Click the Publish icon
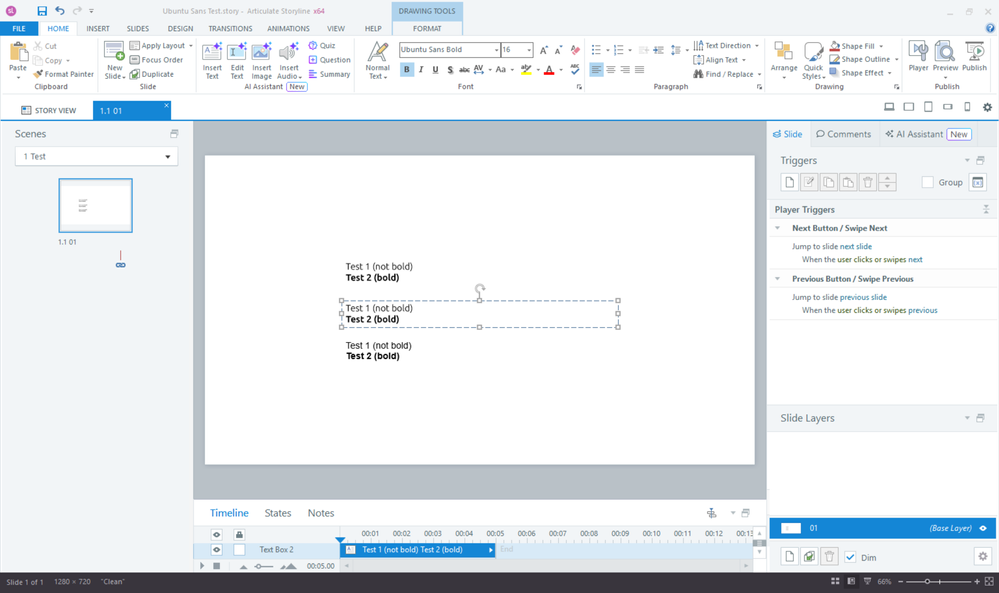The image size is (999, 593). [x=974, y=51]
